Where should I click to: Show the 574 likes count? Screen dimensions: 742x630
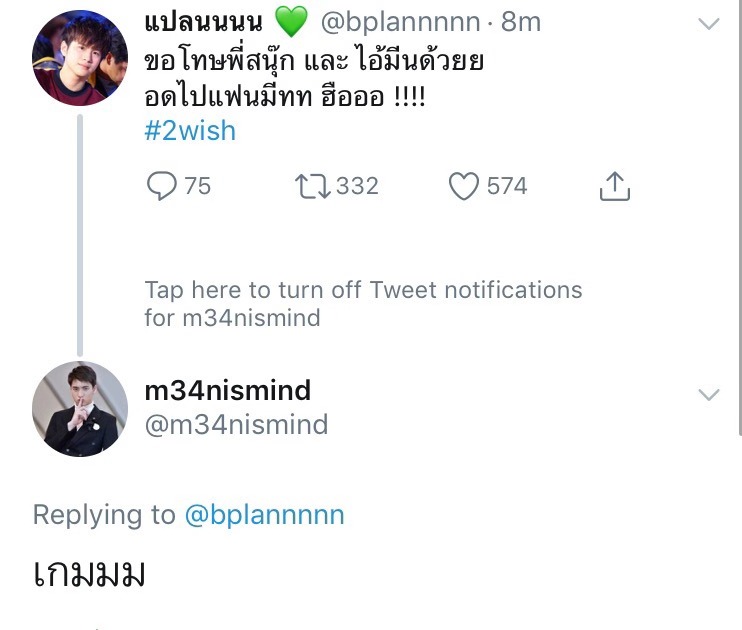(x=507, y=186)
